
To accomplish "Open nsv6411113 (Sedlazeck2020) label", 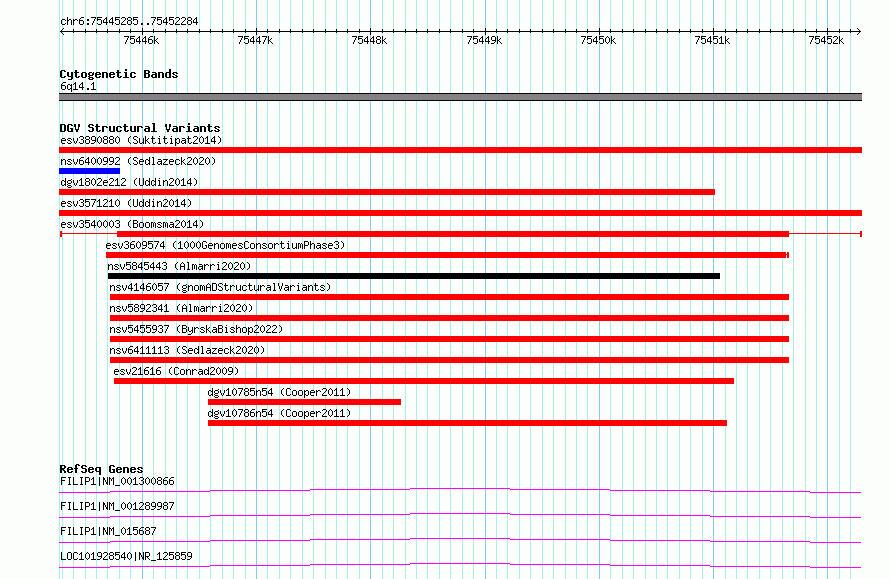I will pyautogui.click(x=187, y=350).
